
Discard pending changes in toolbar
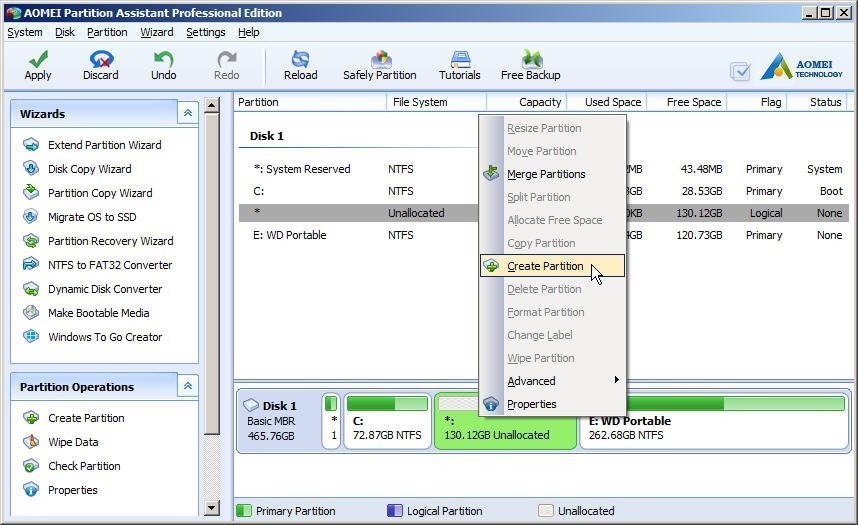tap(101, 65)
